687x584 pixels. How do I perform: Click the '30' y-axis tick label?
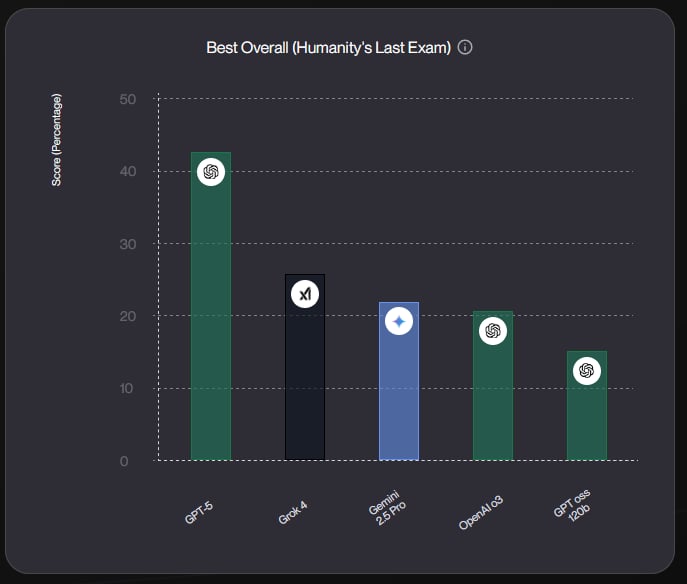coord(127,244)
